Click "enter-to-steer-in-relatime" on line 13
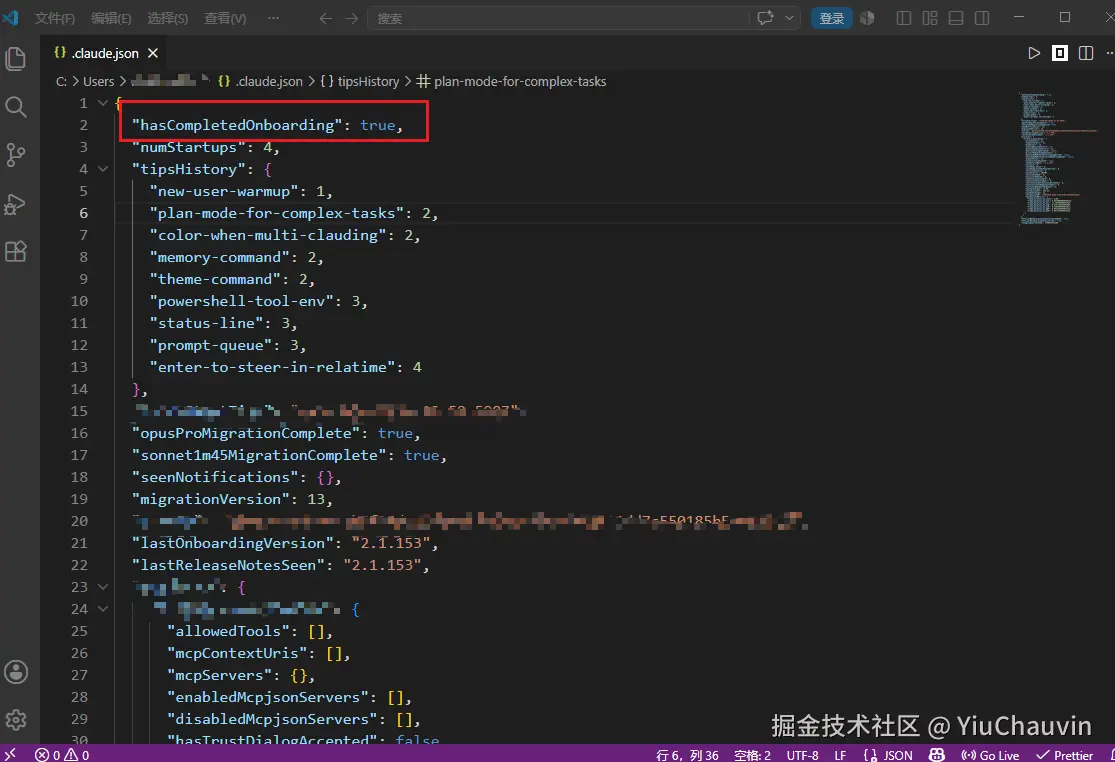The height and width of the screenshot is (762, 1115). 272,367
